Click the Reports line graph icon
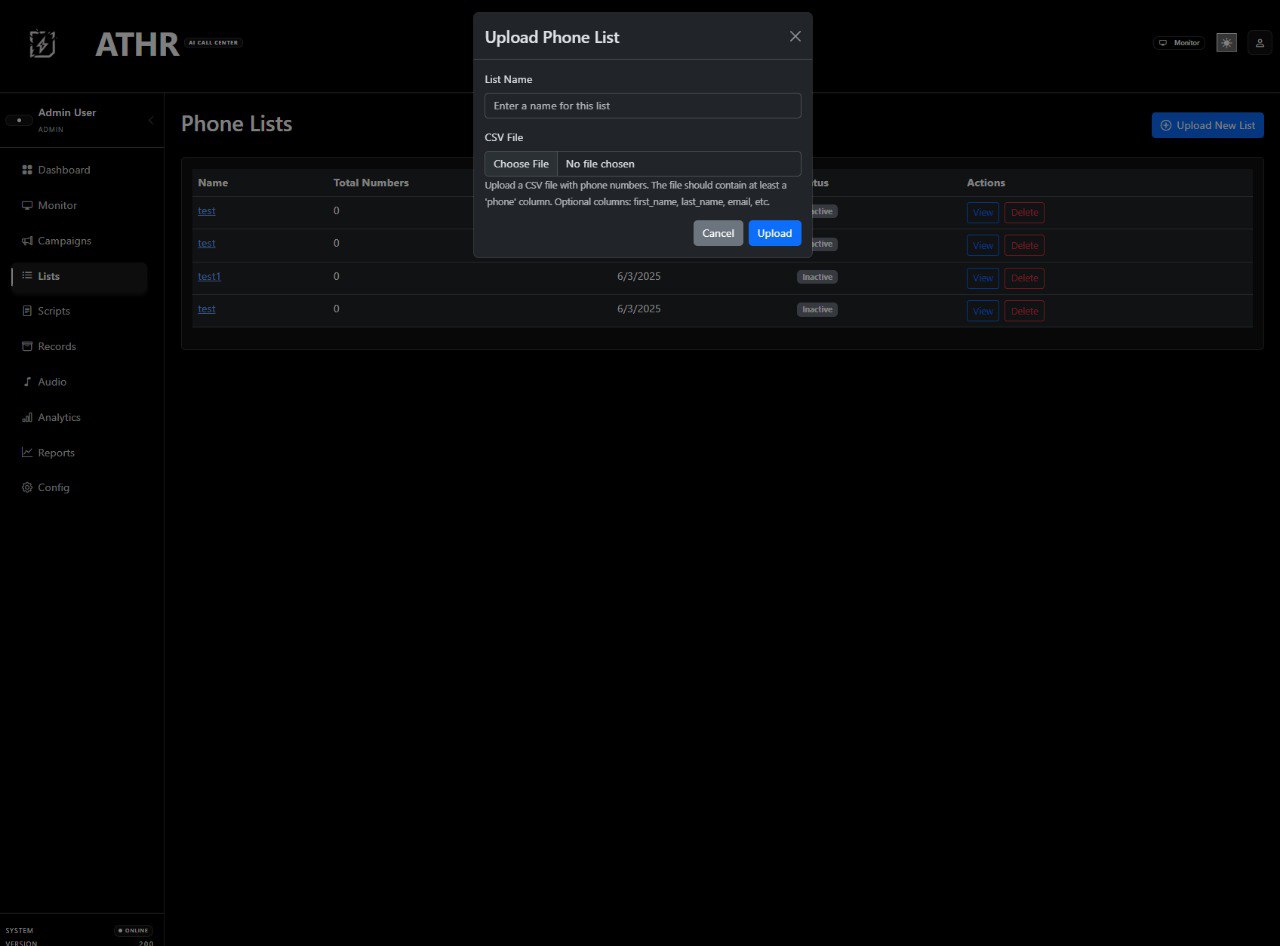1280x946 pixels. [27, 452]
